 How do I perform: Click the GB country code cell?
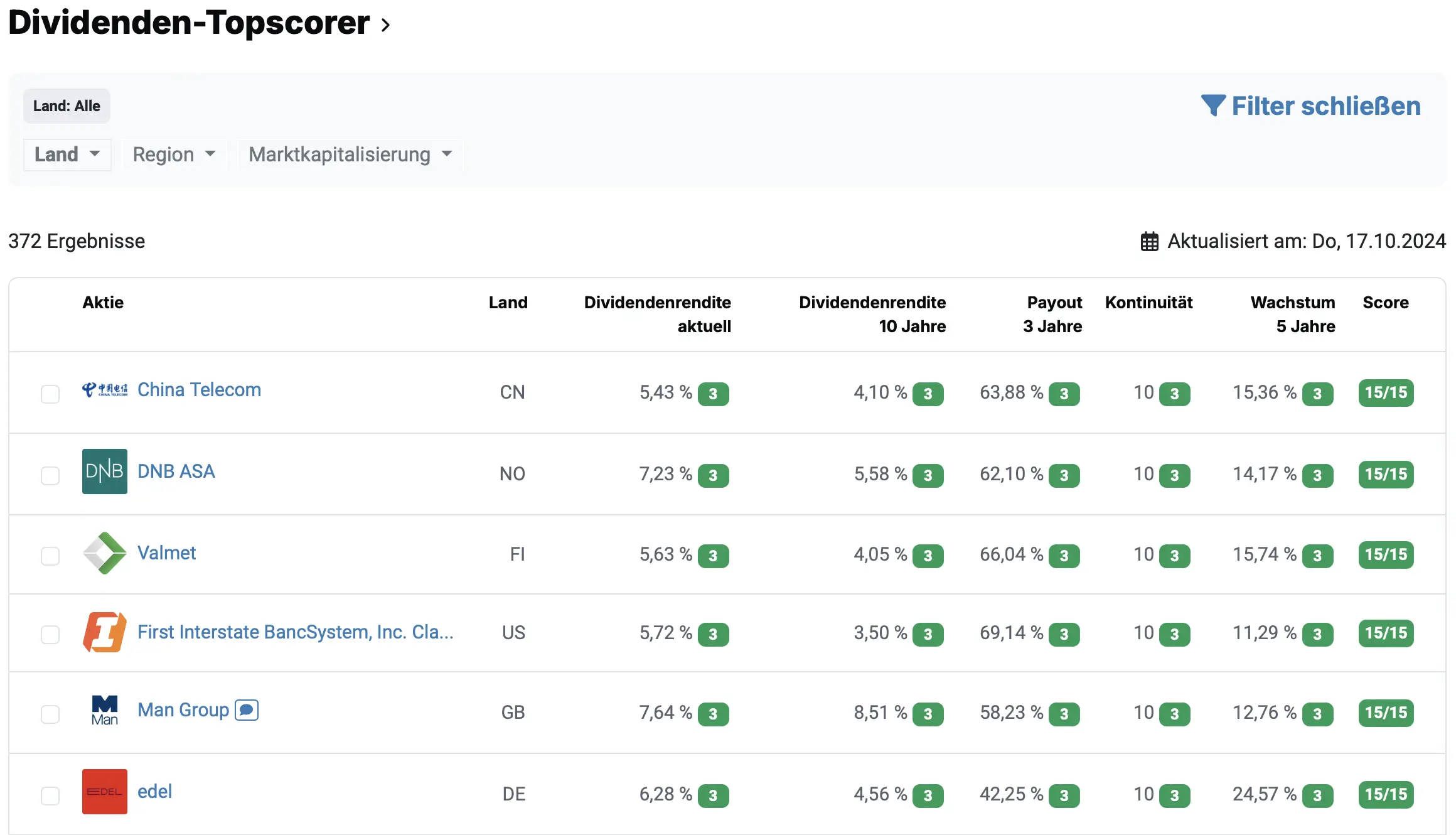tap(513, 713)
